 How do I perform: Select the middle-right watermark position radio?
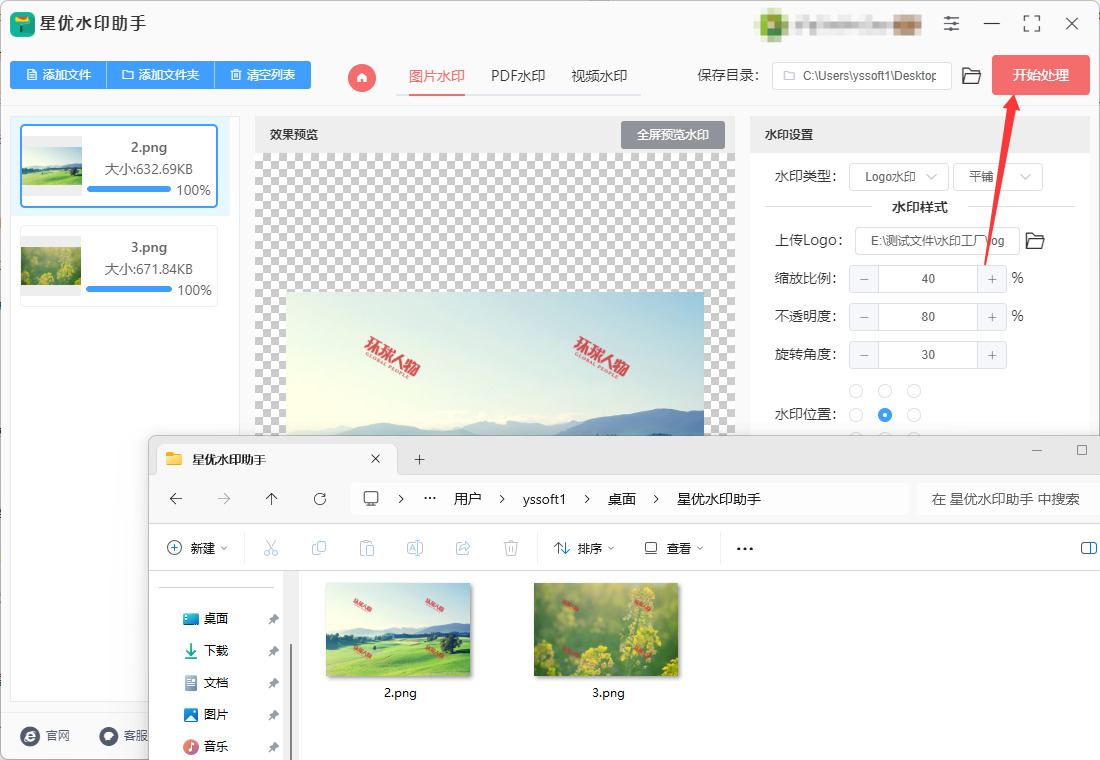point(913,415)
